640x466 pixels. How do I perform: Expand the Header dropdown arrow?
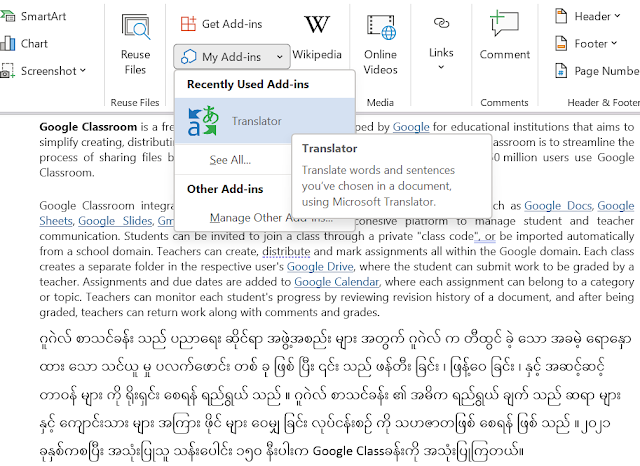[617, 16]
